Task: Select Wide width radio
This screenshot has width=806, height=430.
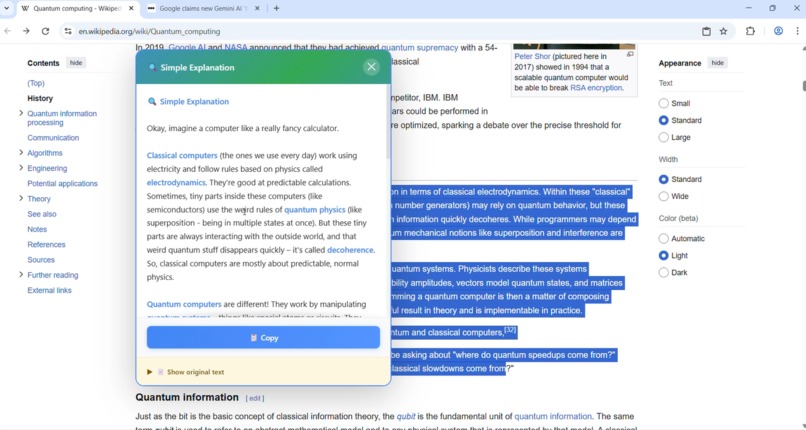Action: [x=664, y=196]
